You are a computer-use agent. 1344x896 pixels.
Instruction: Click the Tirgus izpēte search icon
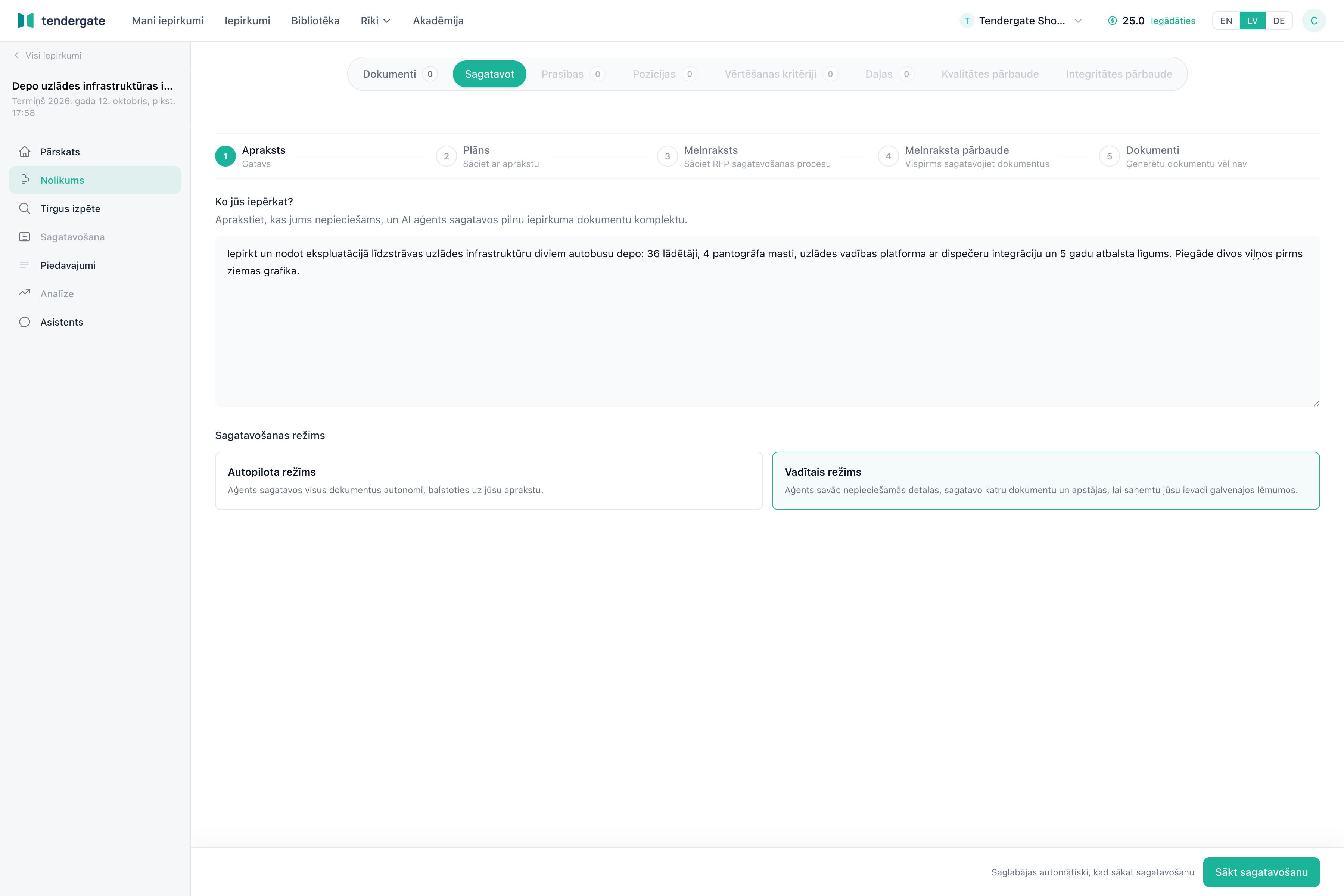25,209
